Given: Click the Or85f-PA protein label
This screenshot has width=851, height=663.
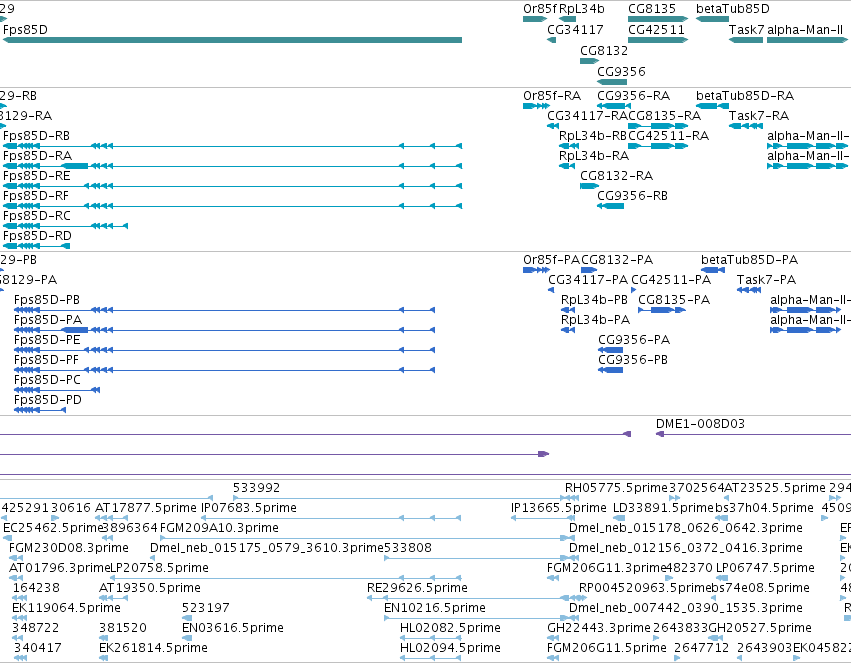Looking at the screenshot, I should click(551, 260).
